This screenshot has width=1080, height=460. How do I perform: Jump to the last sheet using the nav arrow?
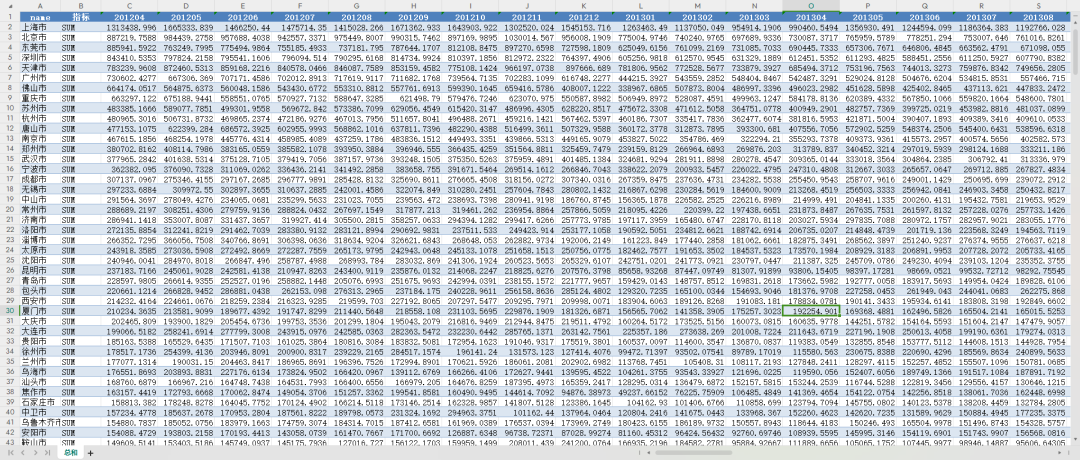coord(47,453)
